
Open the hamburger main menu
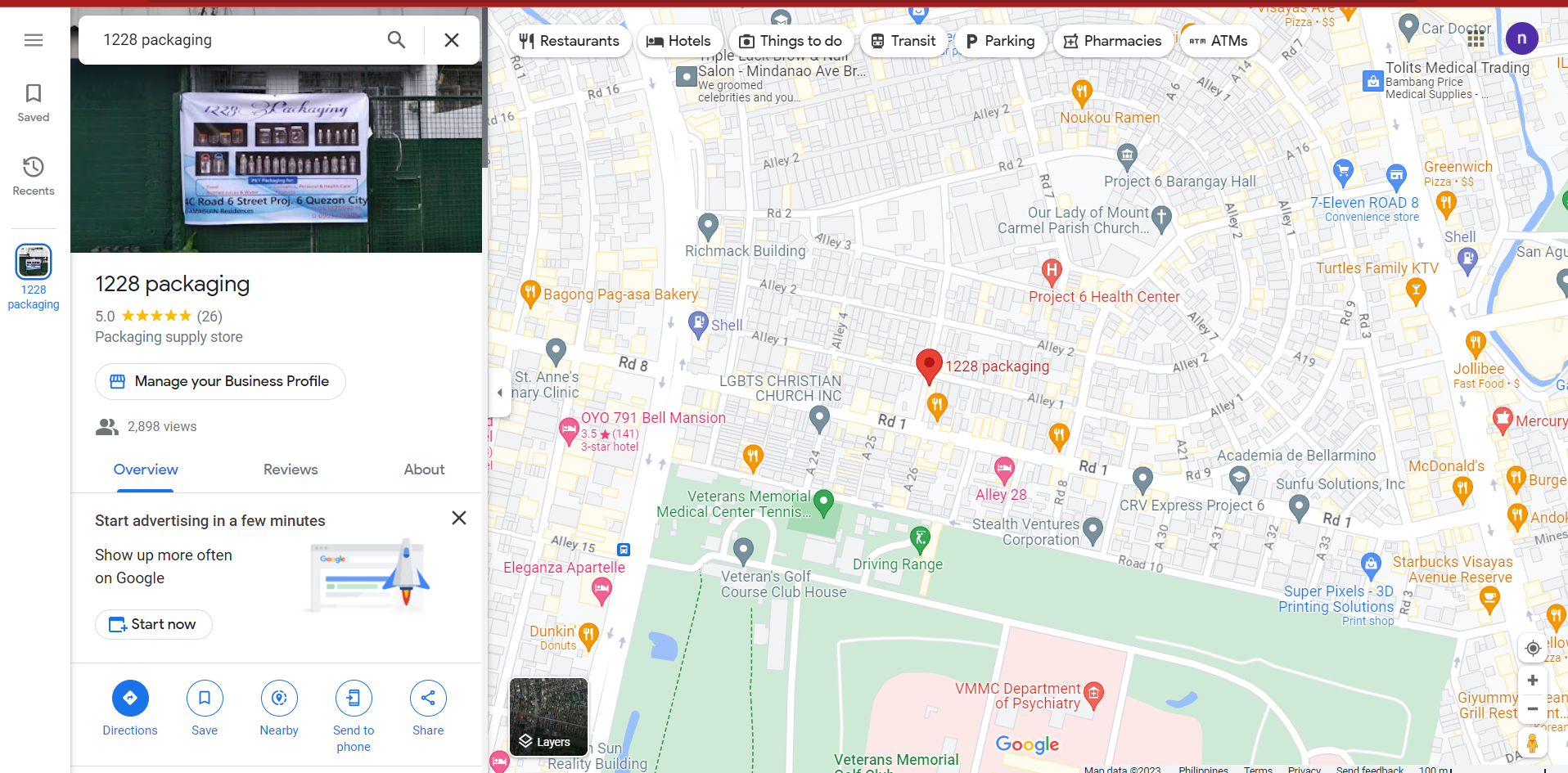point(34,40)
